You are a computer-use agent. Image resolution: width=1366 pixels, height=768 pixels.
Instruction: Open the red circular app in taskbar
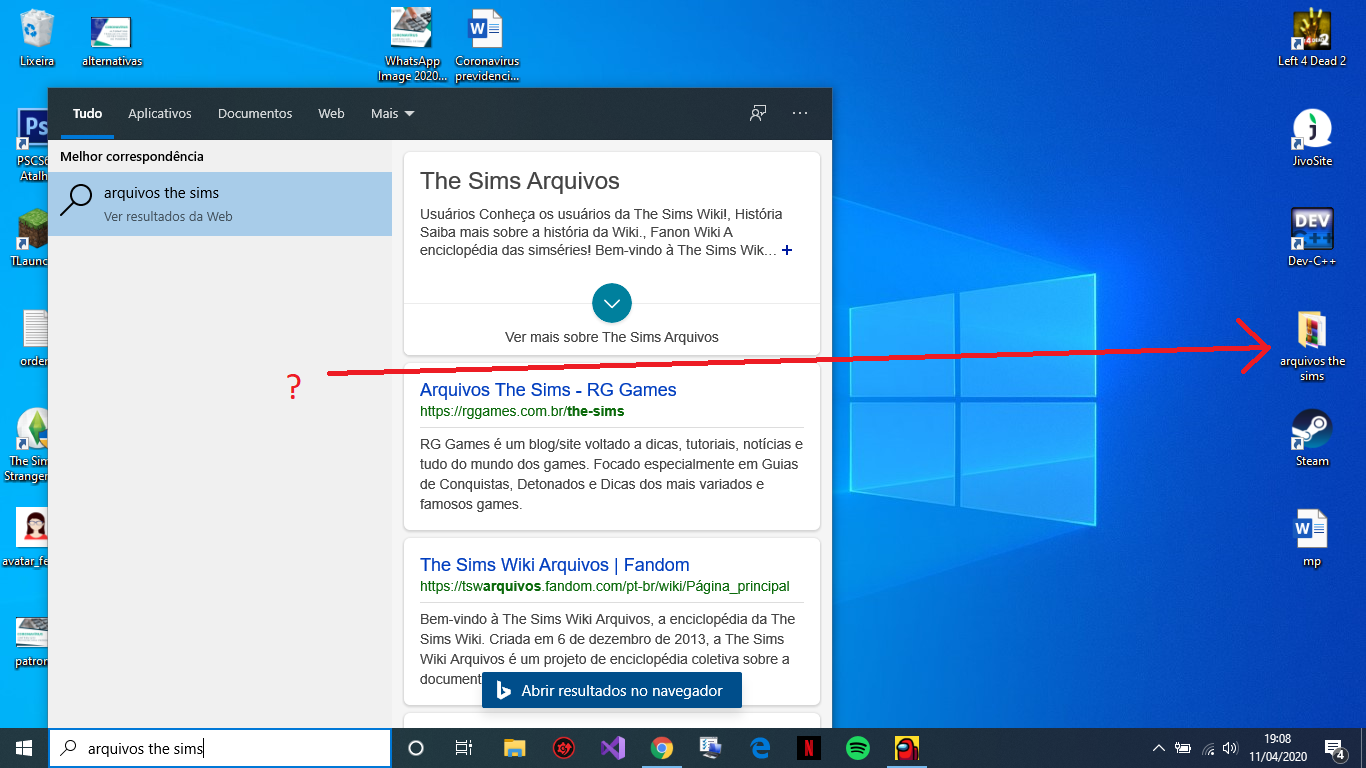pyautogui.click(x=564, y=748)
